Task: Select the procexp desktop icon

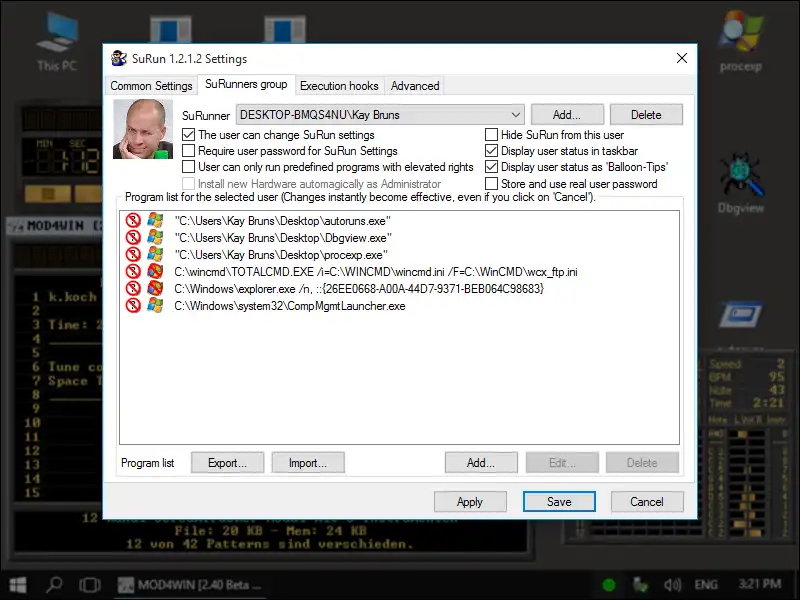Action: pyautogui.click(x=740, y=42)
